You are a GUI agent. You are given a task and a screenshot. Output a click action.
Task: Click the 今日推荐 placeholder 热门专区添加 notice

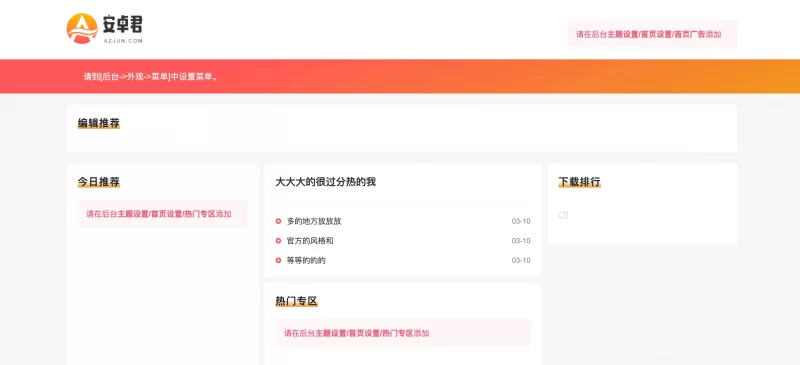[162, 214]
